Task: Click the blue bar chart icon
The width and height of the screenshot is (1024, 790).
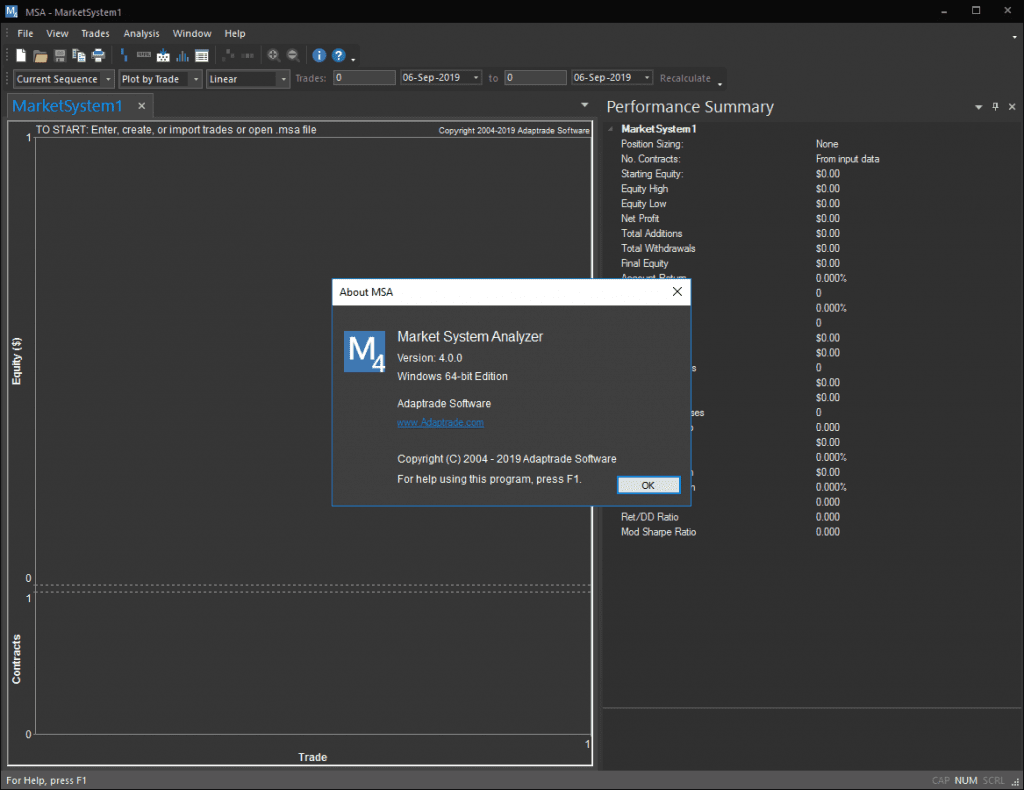Action: (x=182, y=56)
